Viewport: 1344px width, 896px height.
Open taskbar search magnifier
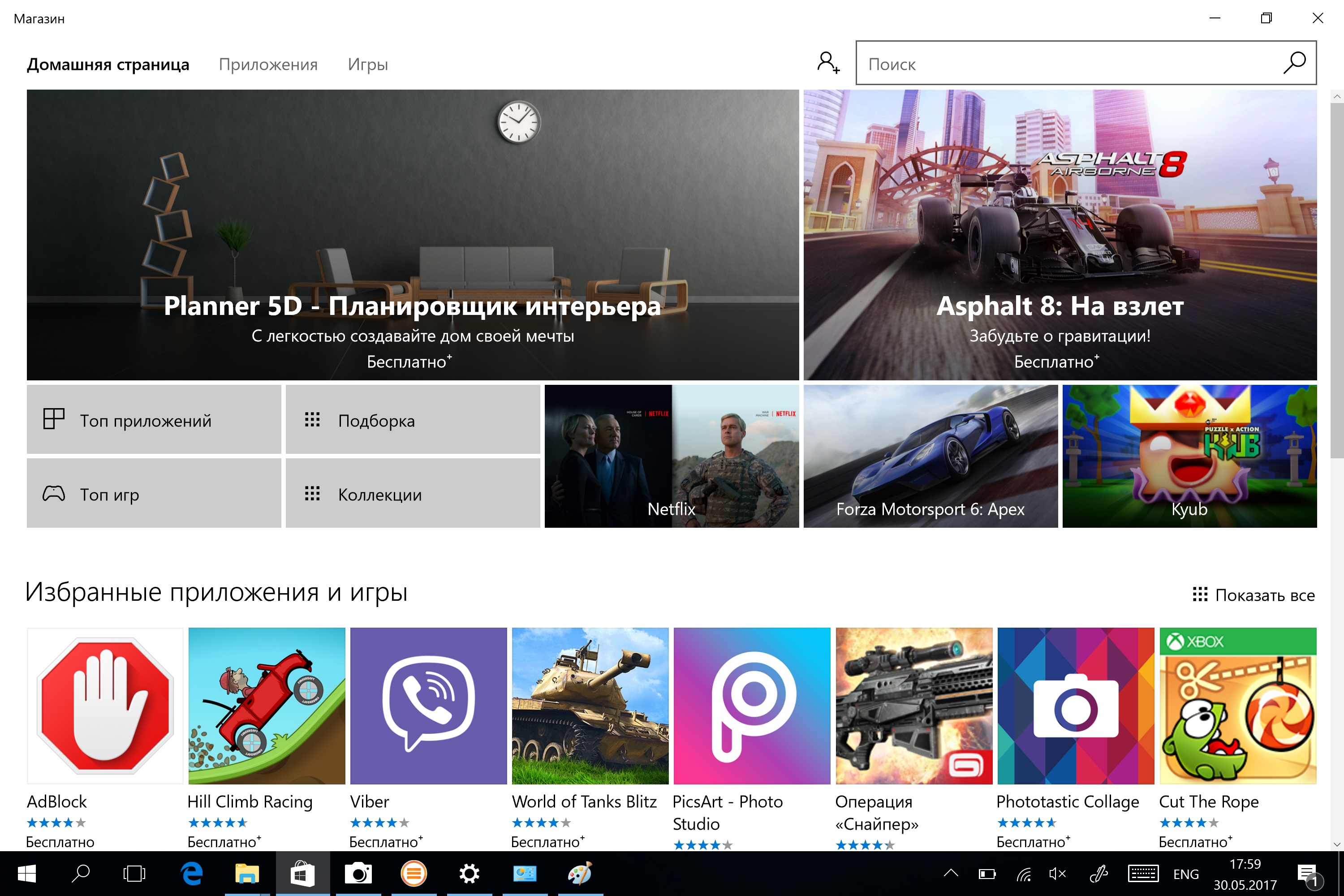[x=81, y=873]
